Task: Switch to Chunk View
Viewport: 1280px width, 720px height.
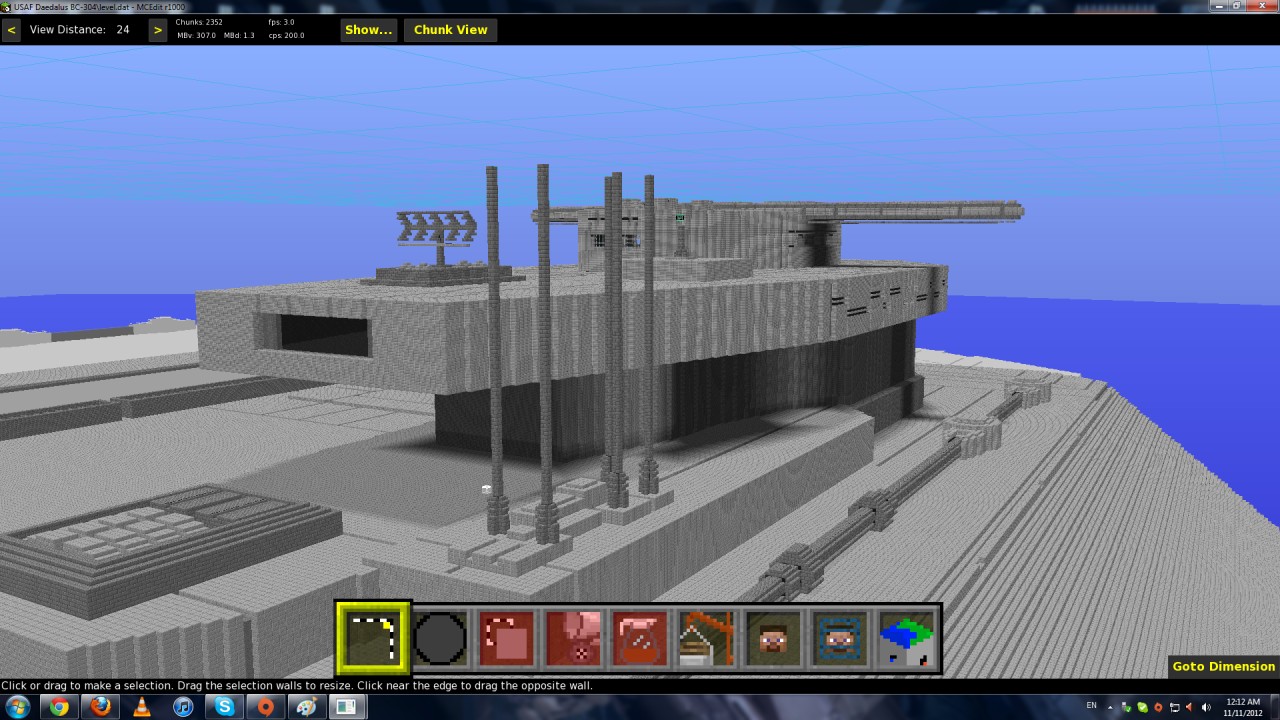Action: pyautogui.click(x=450, y=29)
